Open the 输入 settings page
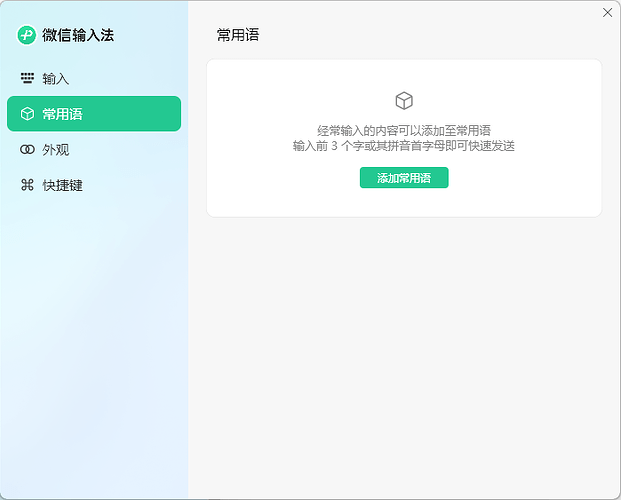 click(x=56, y=78)
